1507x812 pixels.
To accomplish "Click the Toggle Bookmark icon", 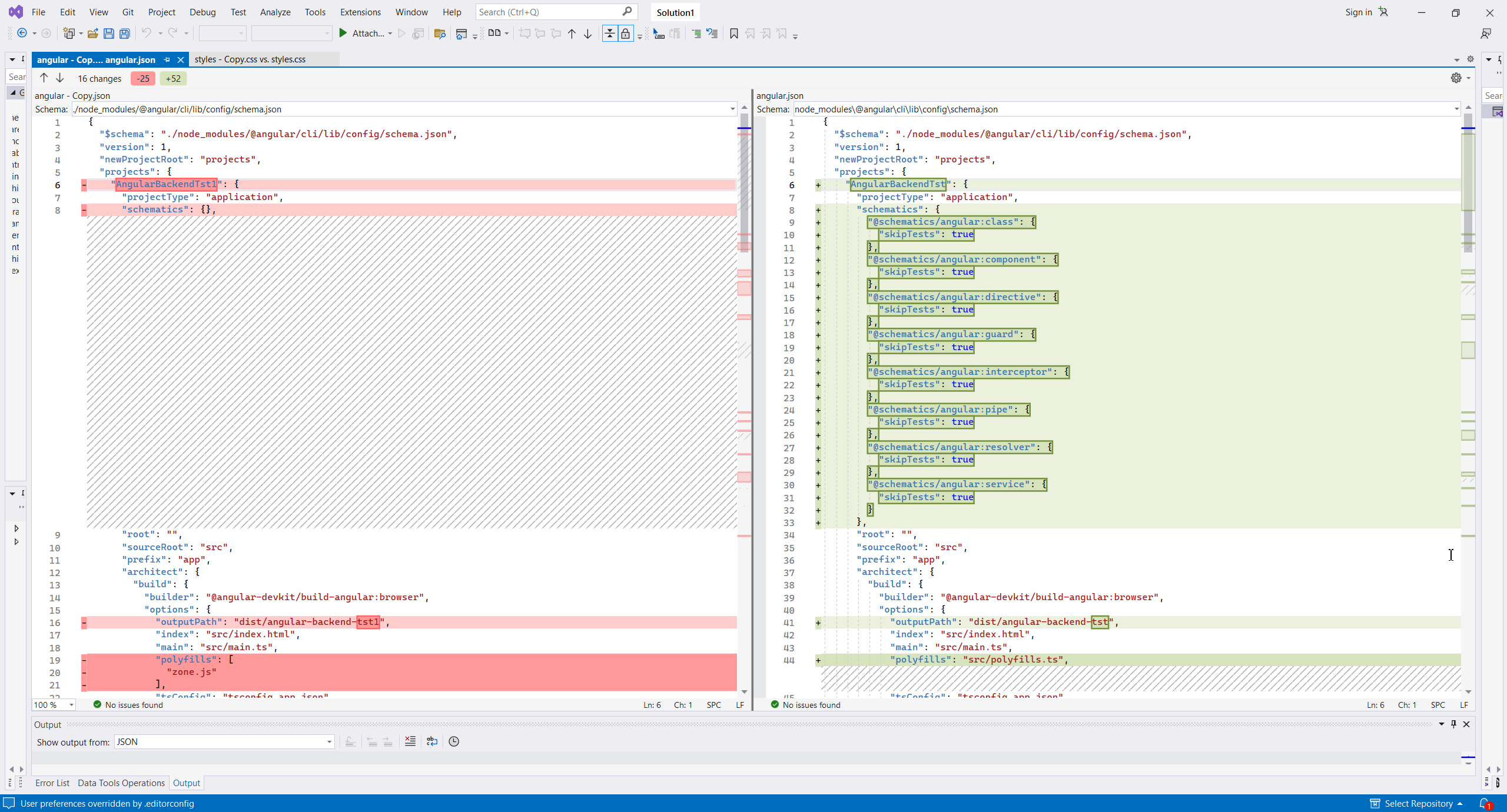I will coord(733,34).
